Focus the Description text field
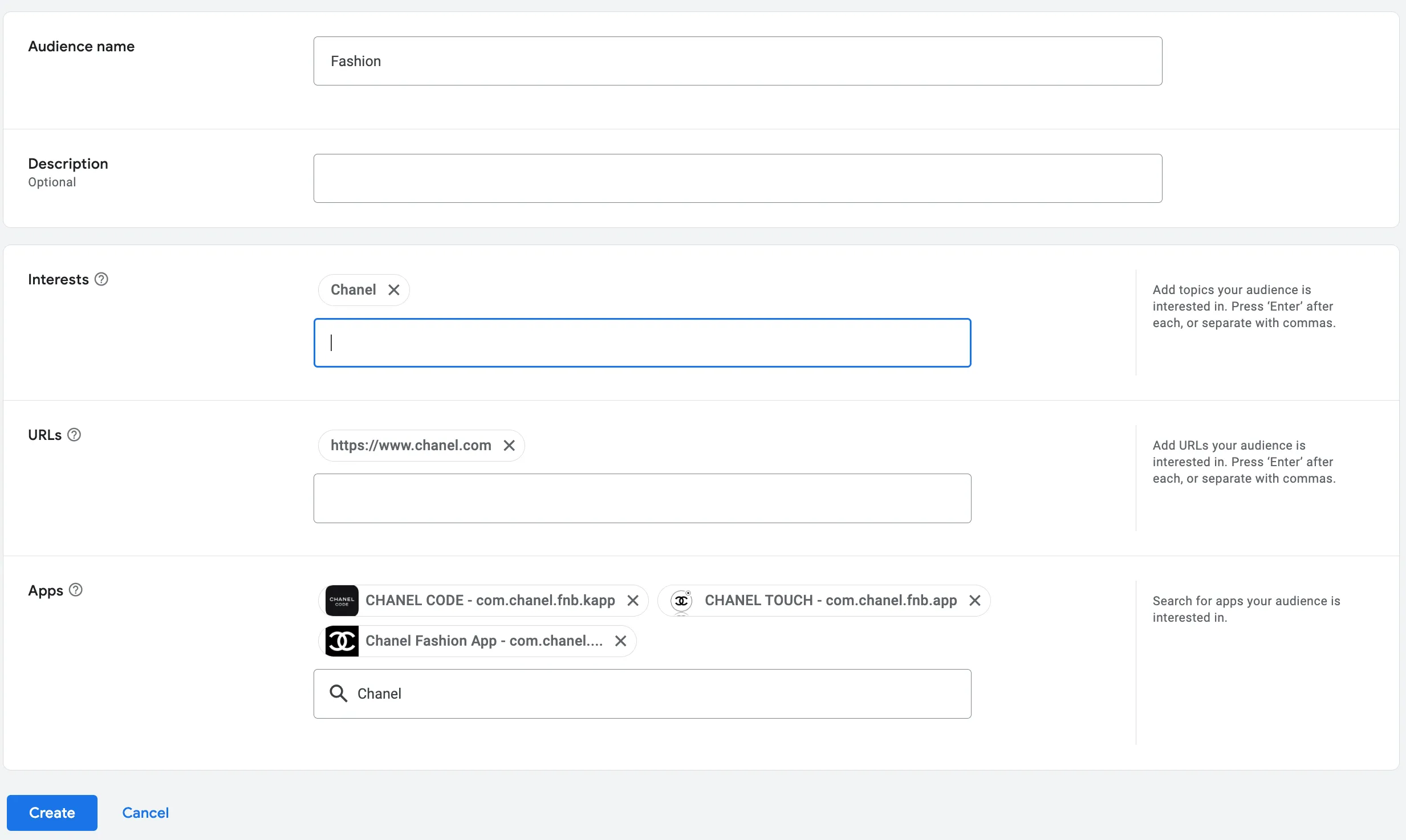The height and width of the screenshot is (840, 1406). pos(738,178)
